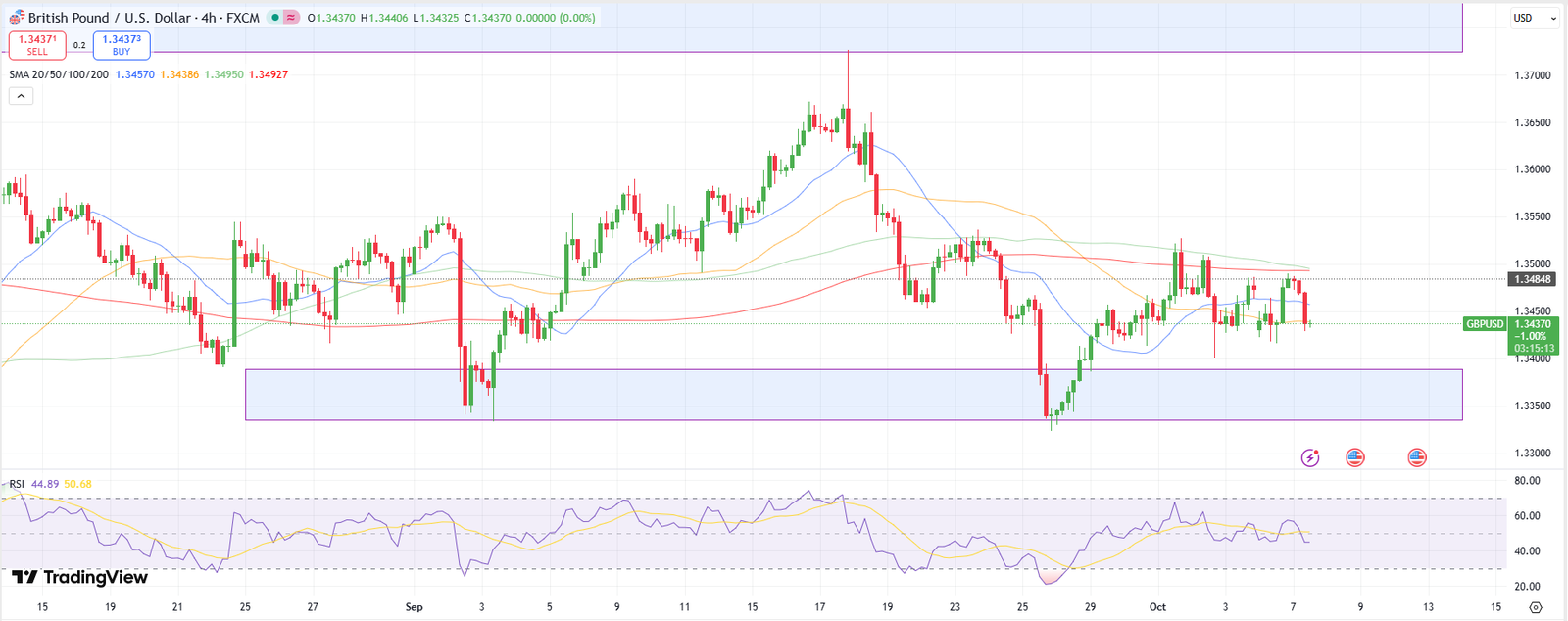1568x621 pixels.
Task: Open the purple lightning bolt event icon
Action: pyautogui.click(x=1310, y=457)
